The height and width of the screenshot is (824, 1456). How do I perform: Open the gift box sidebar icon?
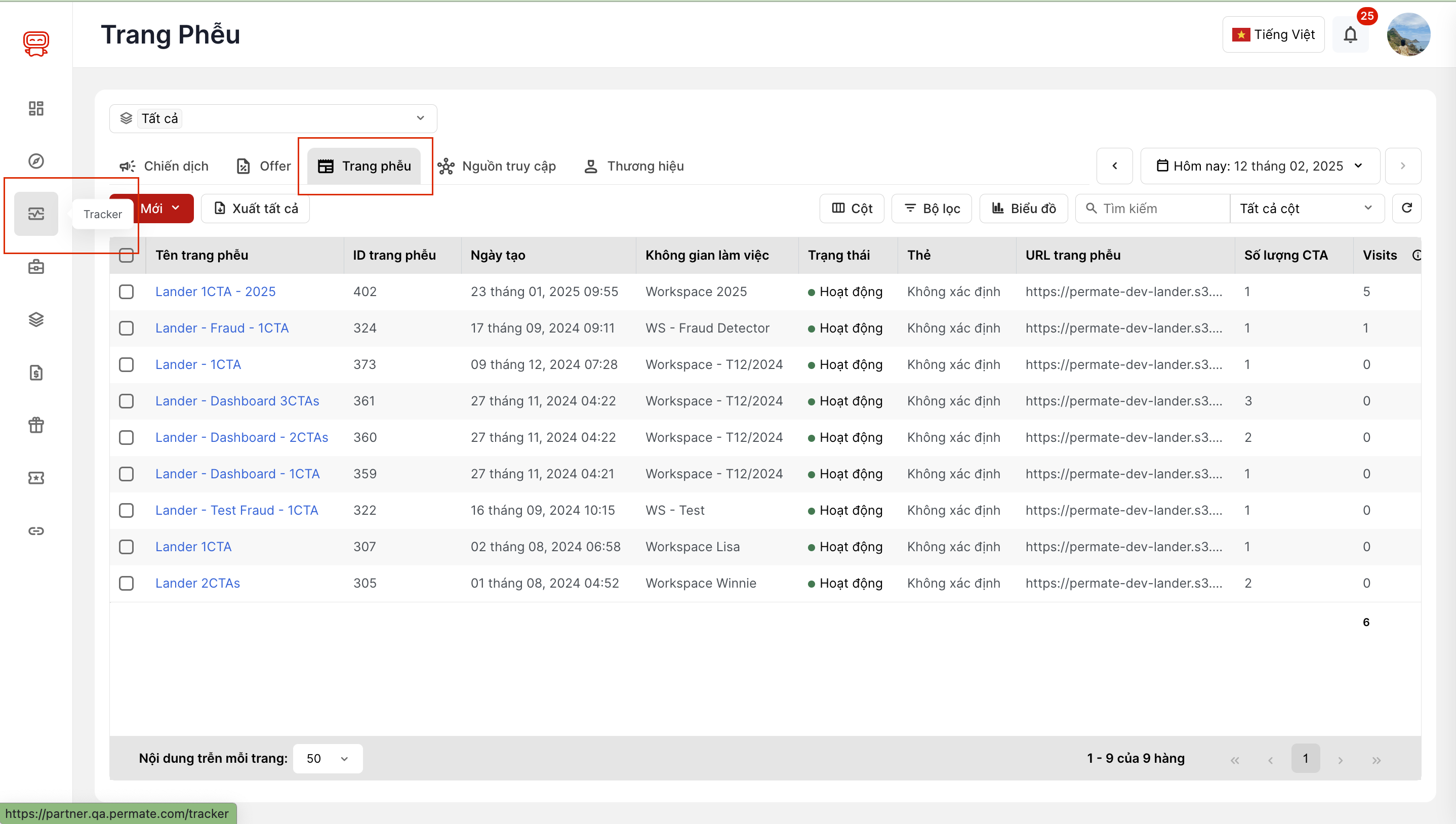[35, 425]
